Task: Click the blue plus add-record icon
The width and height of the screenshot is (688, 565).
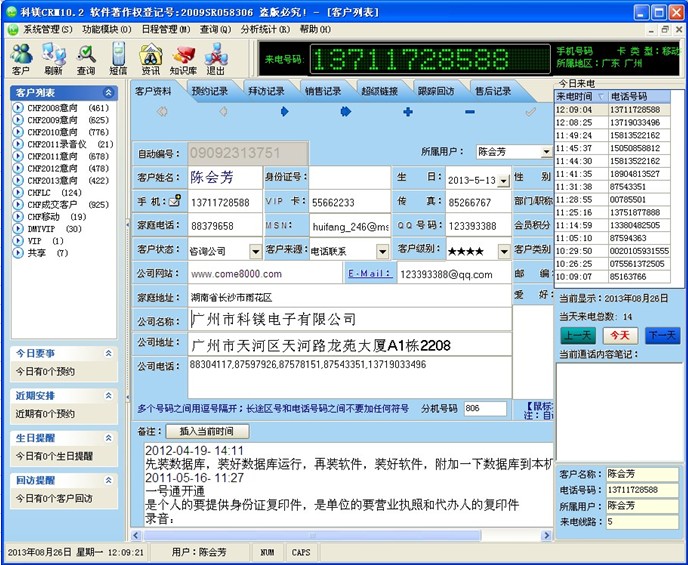Action: click(408, 112)
